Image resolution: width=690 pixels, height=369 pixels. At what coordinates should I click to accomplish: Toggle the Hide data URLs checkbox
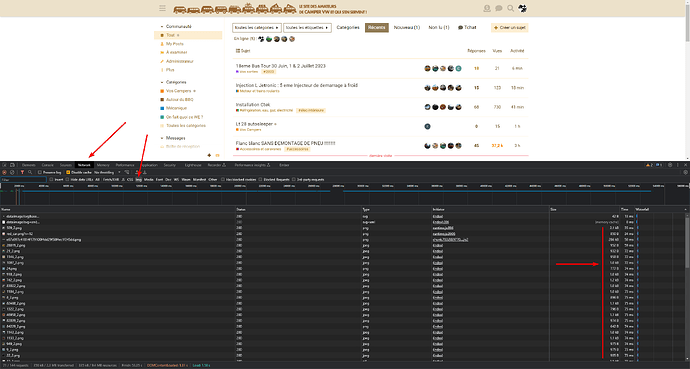(x=67, y=179)
